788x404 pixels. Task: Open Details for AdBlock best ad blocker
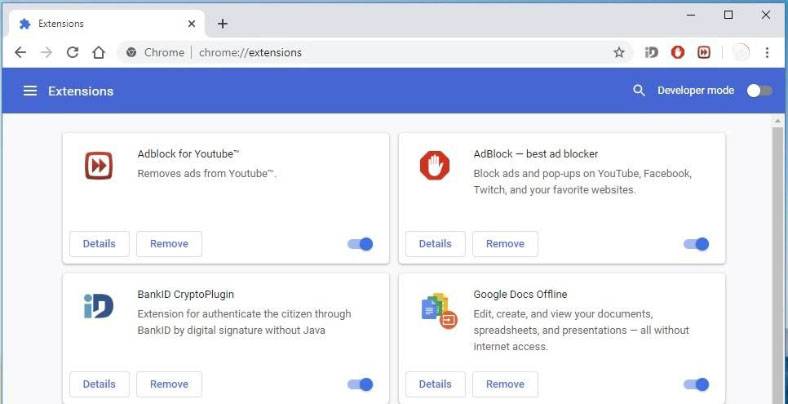[x=435, y=244]
